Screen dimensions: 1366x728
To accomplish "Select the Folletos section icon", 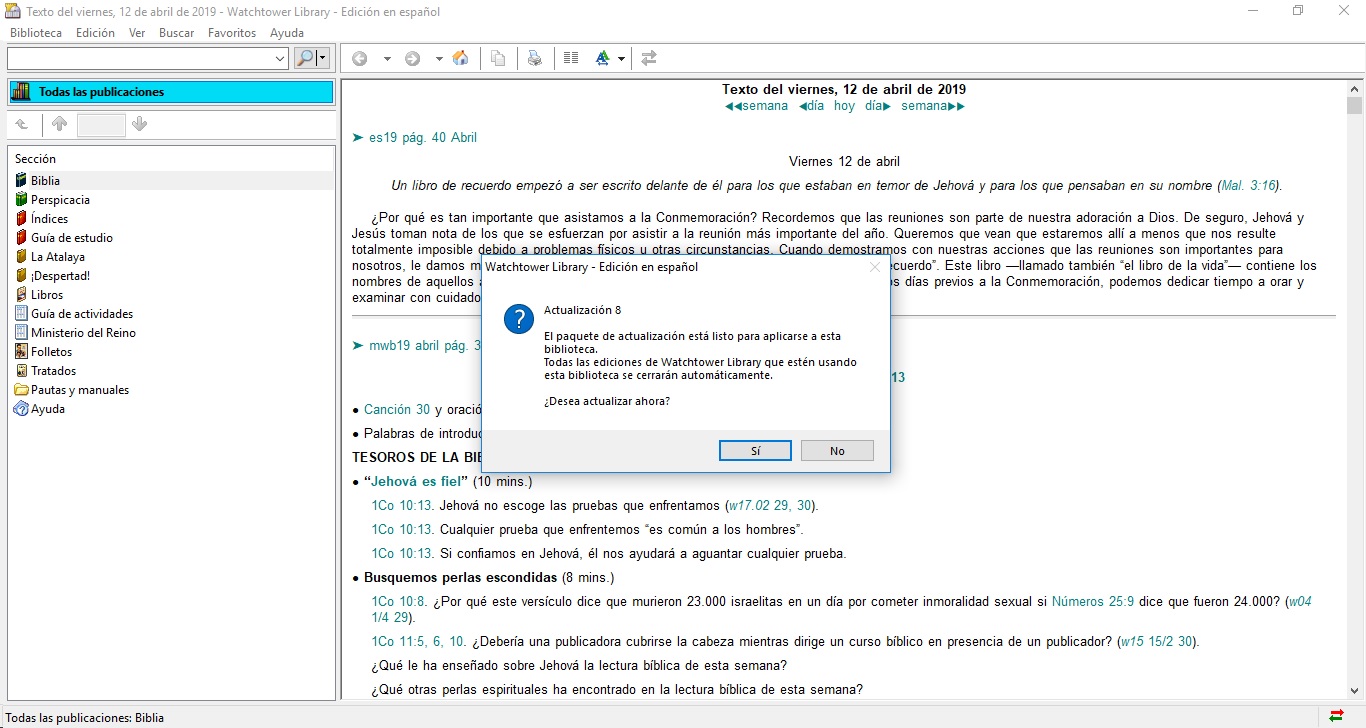I will 21,352.
